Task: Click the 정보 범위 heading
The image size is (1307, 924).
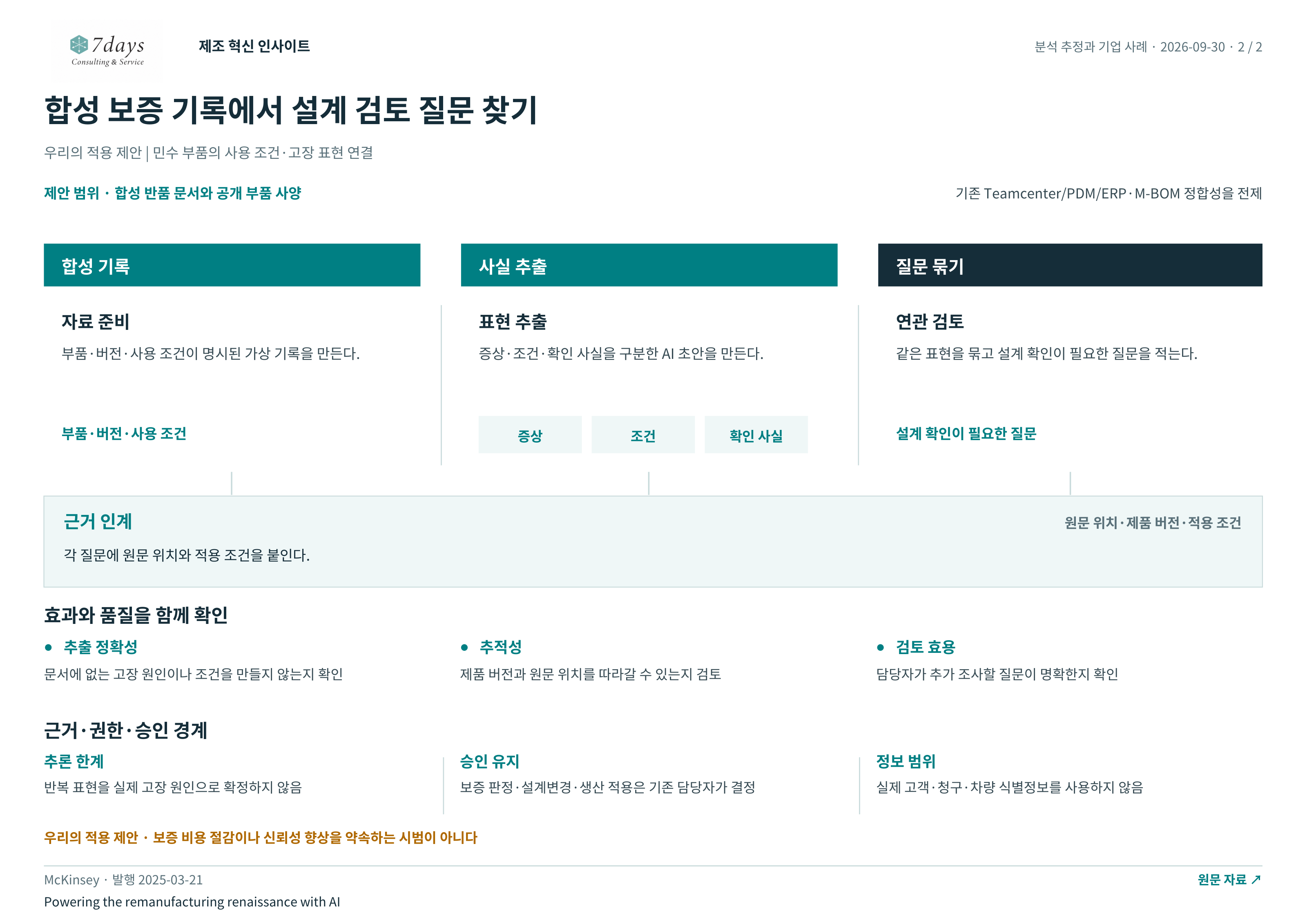Action: (x=906, y=761)
